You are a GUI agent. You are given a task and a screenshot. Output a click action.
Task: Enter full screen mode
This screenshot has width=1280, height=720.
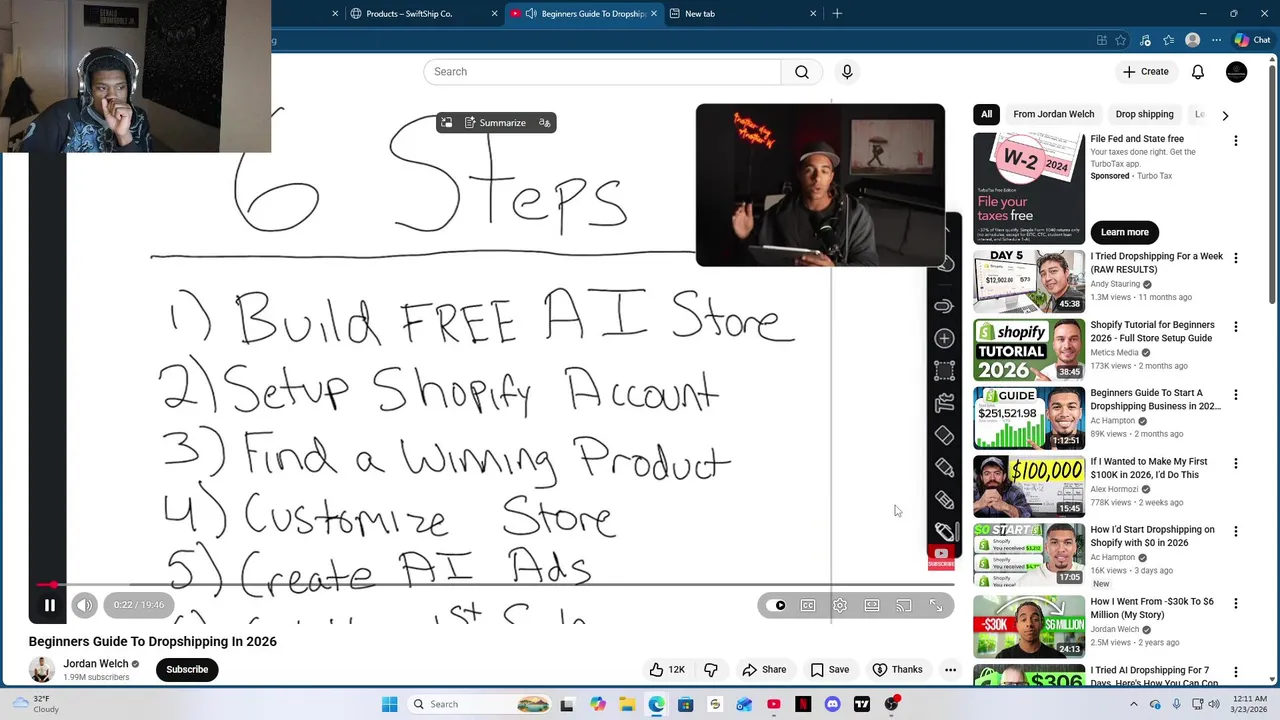click(936, 606)
